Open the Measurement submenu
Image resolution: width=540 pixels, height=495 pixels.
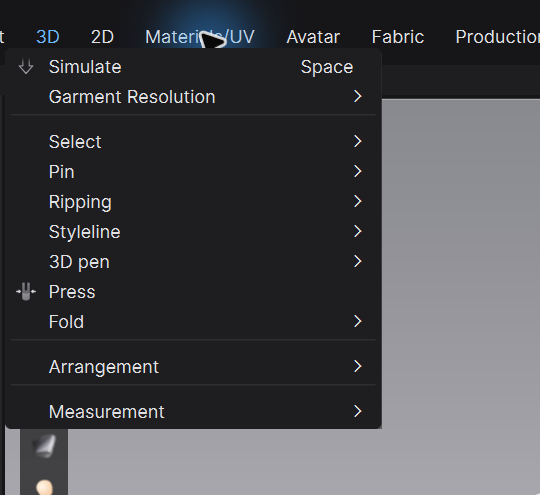pyautogui.click(x=194, y=412)
